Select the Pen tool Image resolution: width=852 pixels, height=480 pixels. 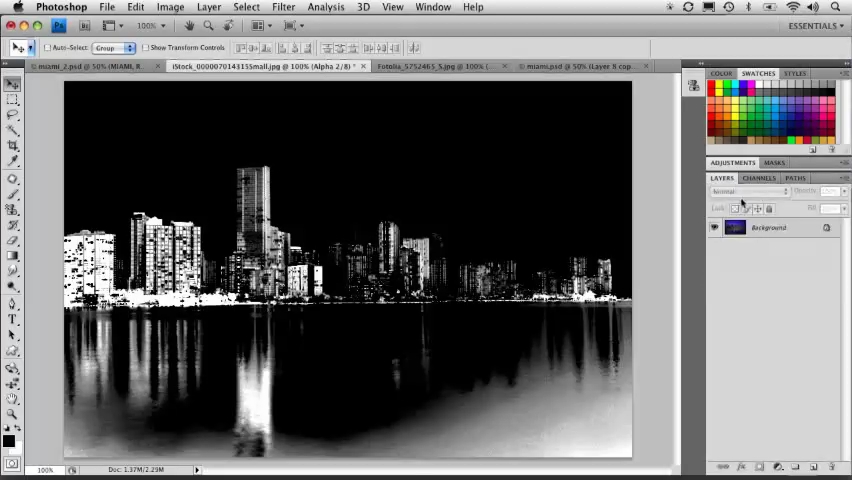[12, 304]
